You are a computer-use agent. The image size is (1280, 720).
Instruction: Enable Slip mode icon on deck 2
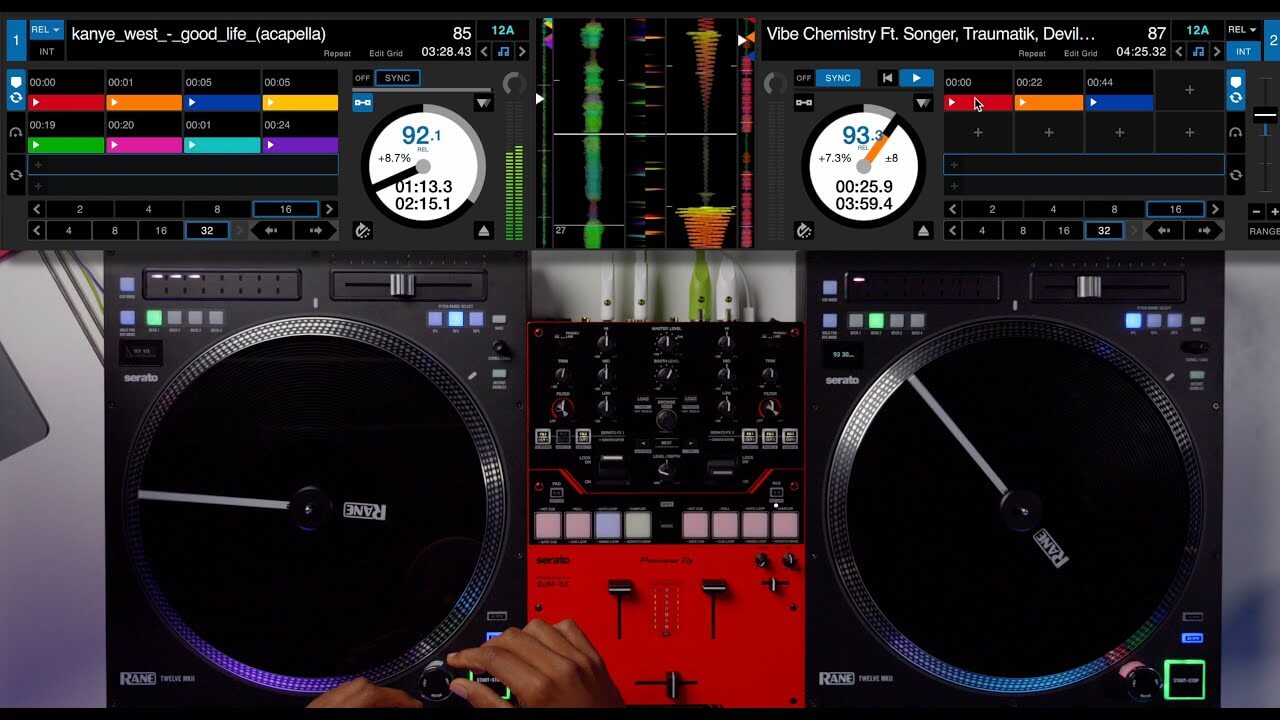(x=923, y=102)
